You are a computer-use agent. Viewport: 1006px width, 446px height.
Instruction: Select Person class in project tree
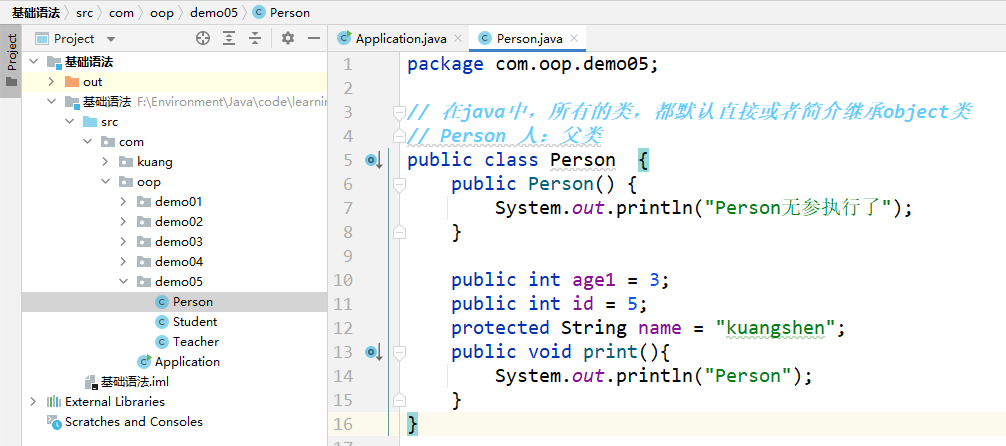(x=192, y=302)
